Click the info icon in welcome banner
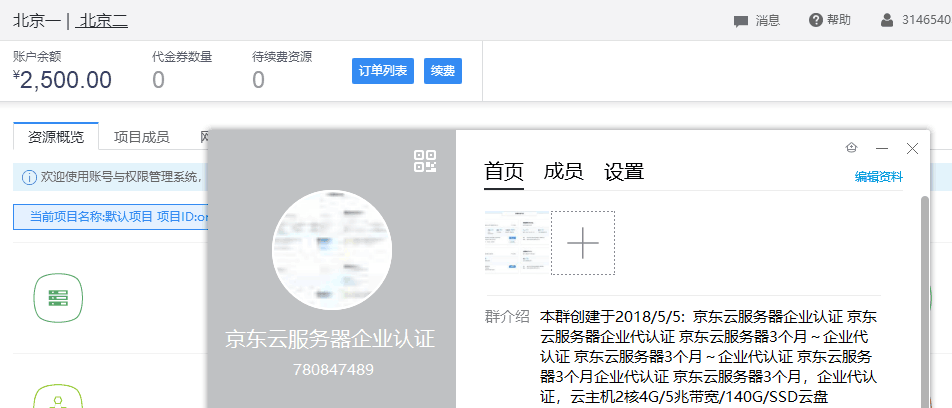Image resolution: width=952 pixels, height=408 pixels. point(29,177)
